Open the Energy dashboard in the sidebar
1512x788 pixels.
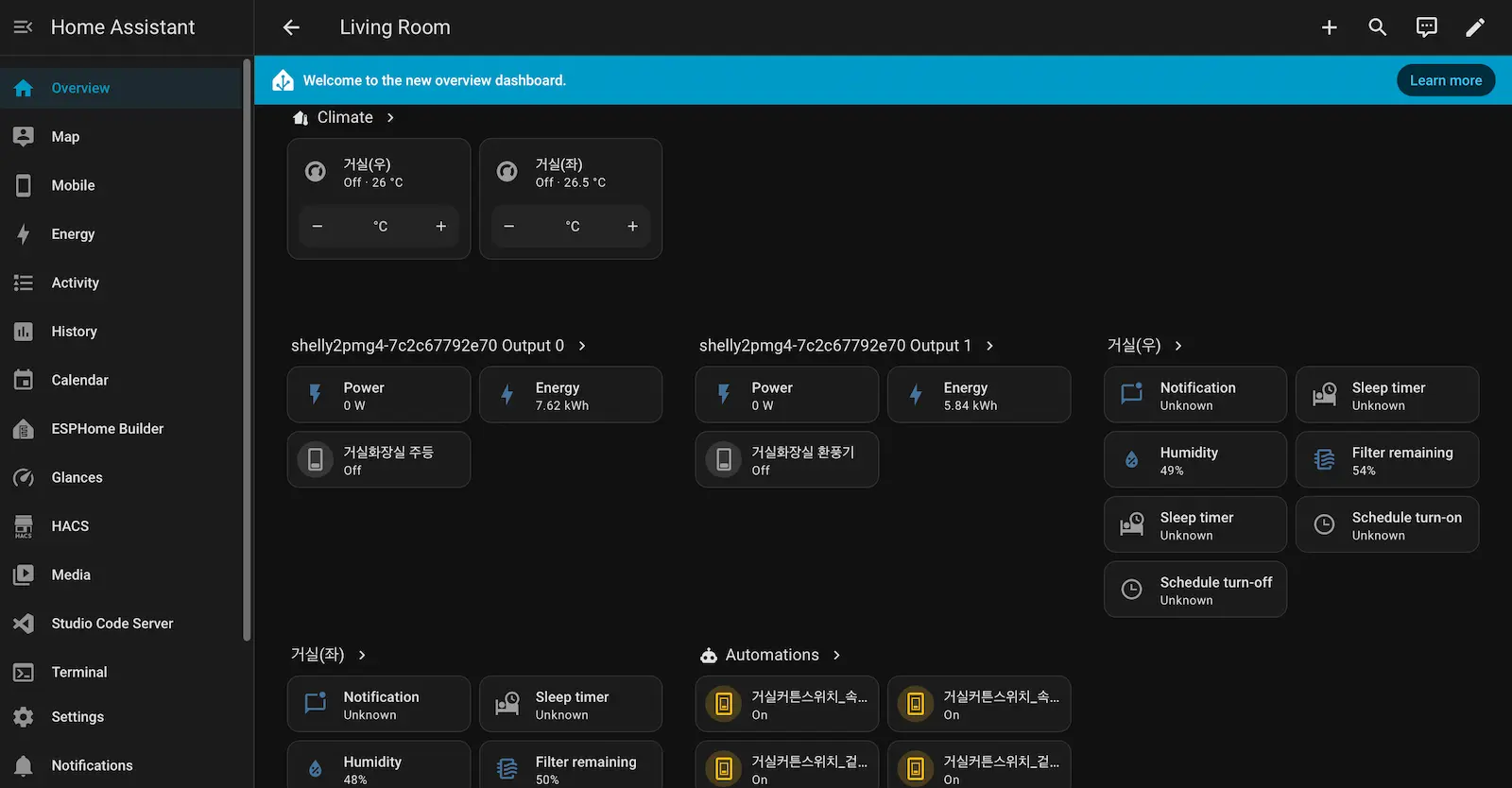(121, 234)
